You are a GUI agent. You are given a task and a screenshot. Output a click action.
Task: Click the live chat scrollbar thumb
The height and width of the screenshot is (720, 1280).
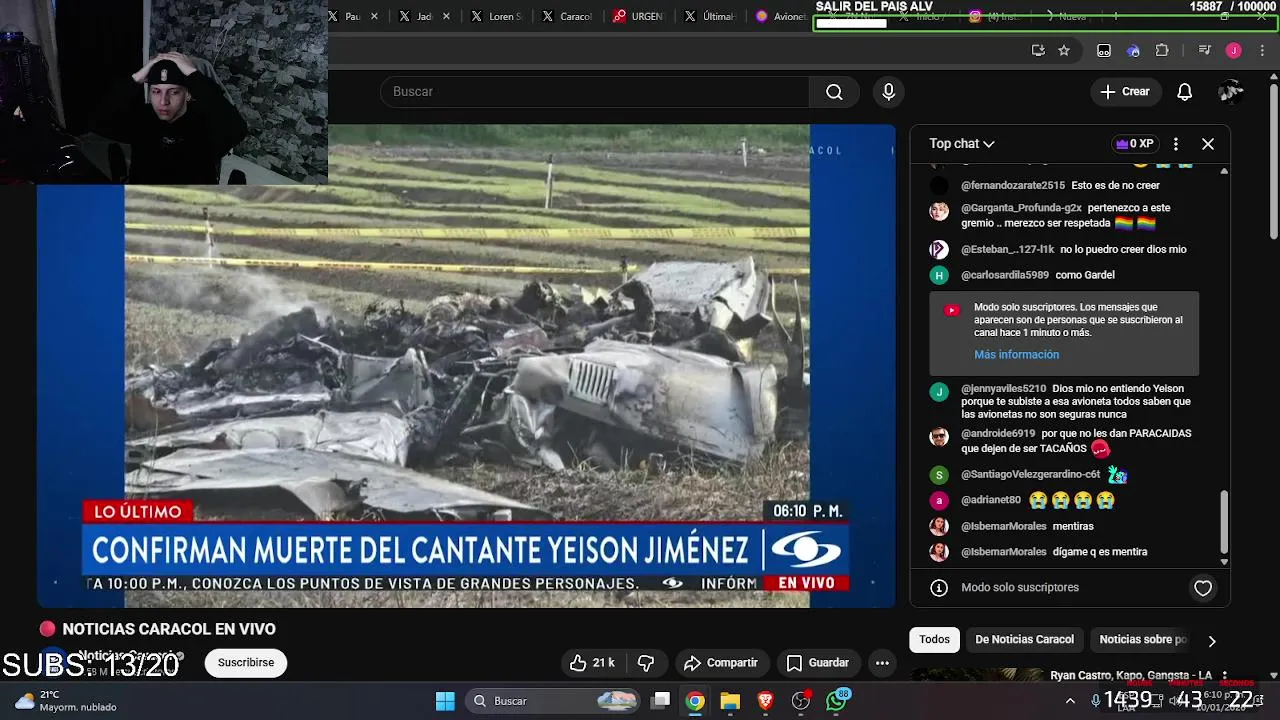click(x=1224, y=523)
